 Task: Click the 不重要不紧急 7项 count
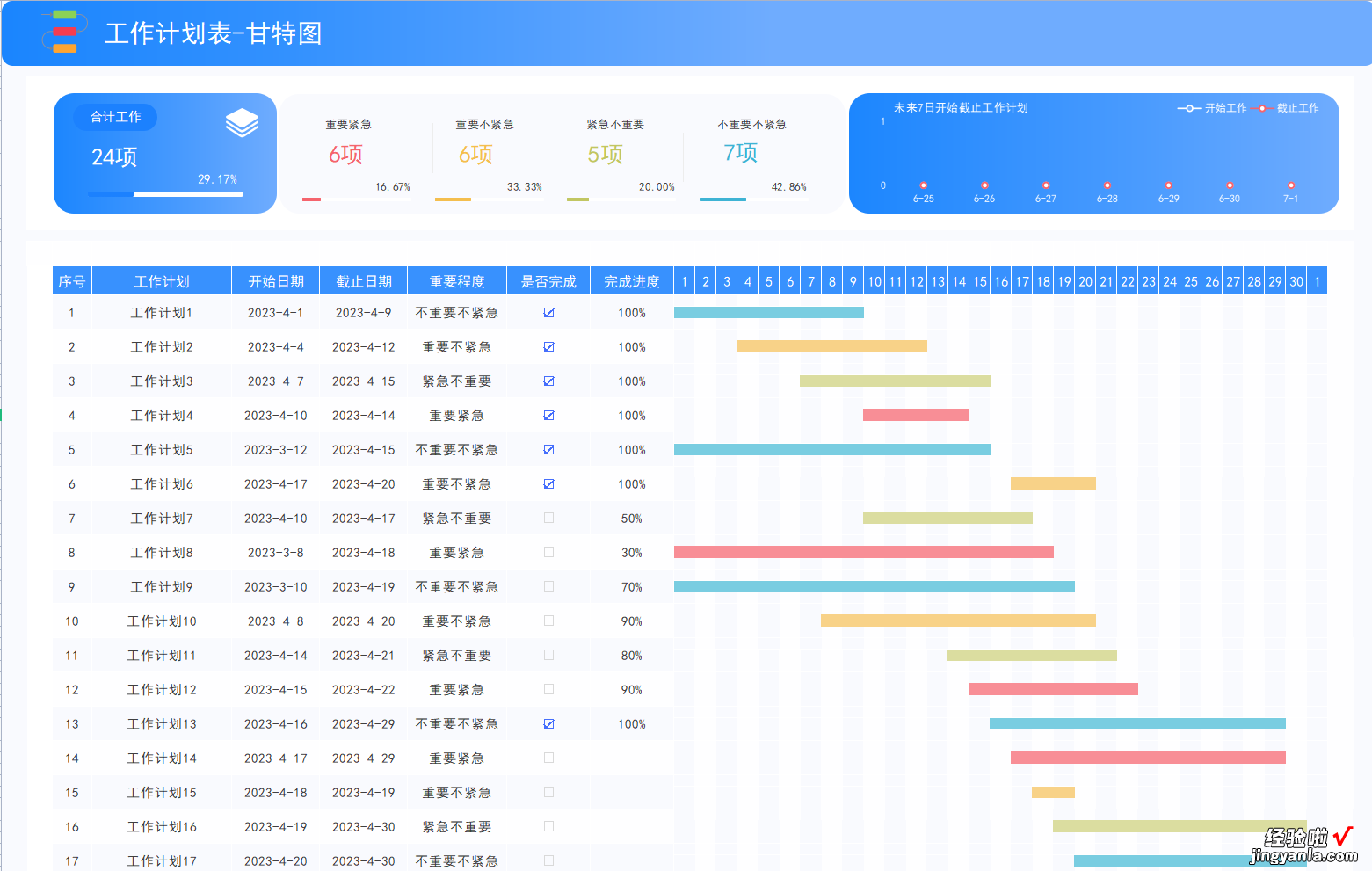point(740,153)
